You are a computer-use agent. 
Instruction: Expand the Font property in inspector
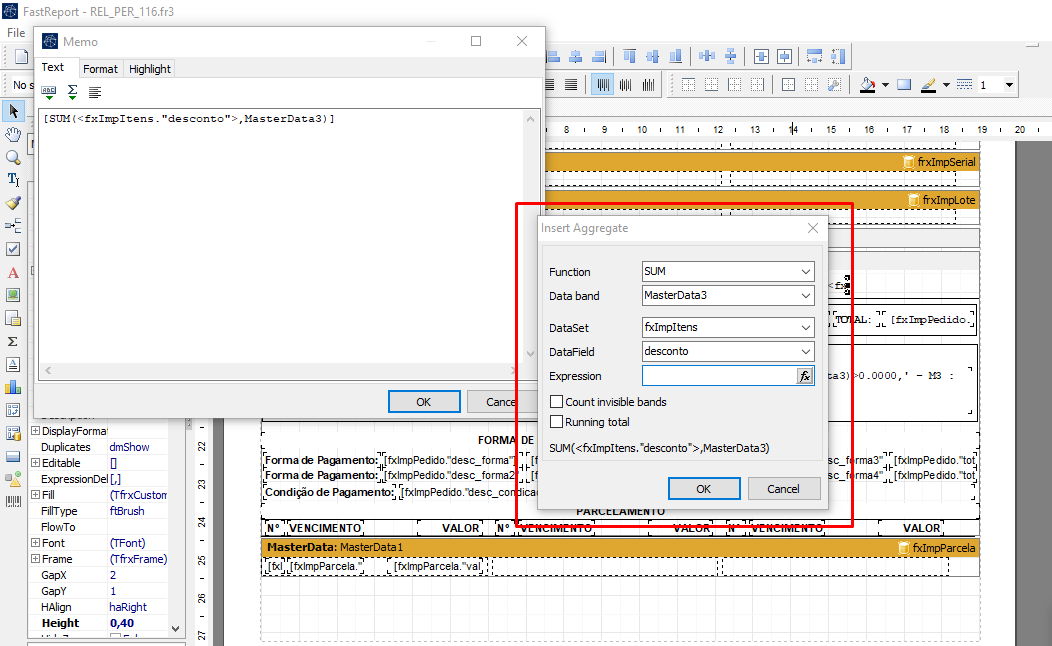[36, 543]
